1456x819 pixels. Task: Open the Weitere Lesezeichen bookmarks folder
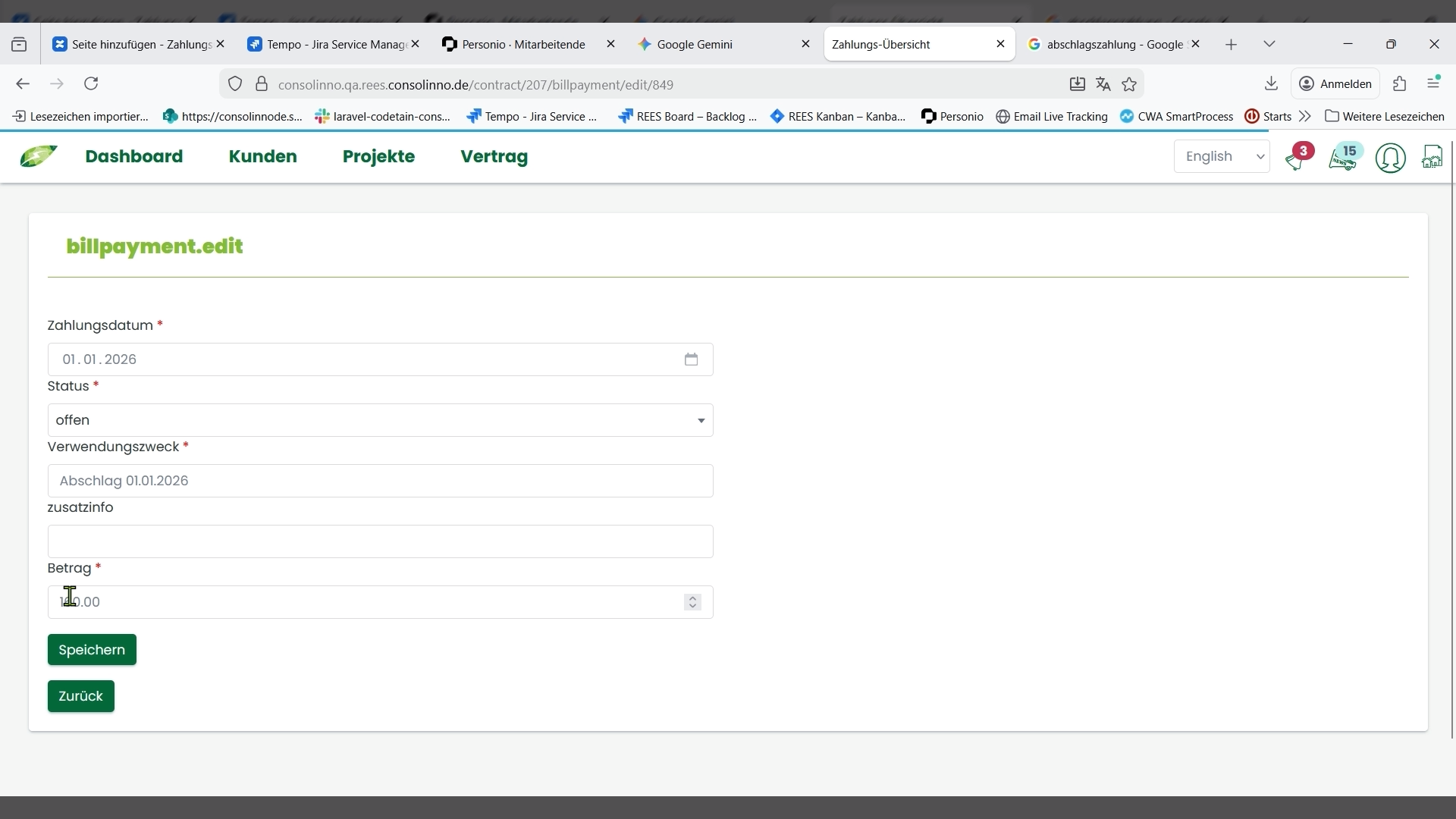click(1385, 116)
